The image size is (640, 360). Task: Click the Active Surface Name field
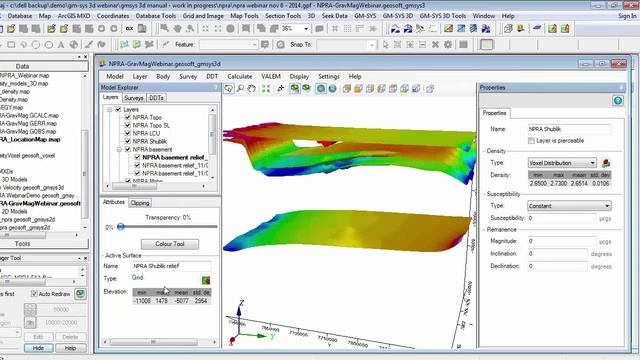[171, 266]
